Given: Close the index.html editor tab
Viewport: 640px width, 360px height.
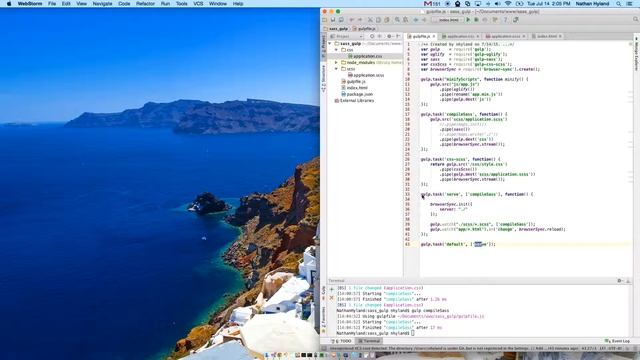Looking at the screenshot, I should coord(560,36).
